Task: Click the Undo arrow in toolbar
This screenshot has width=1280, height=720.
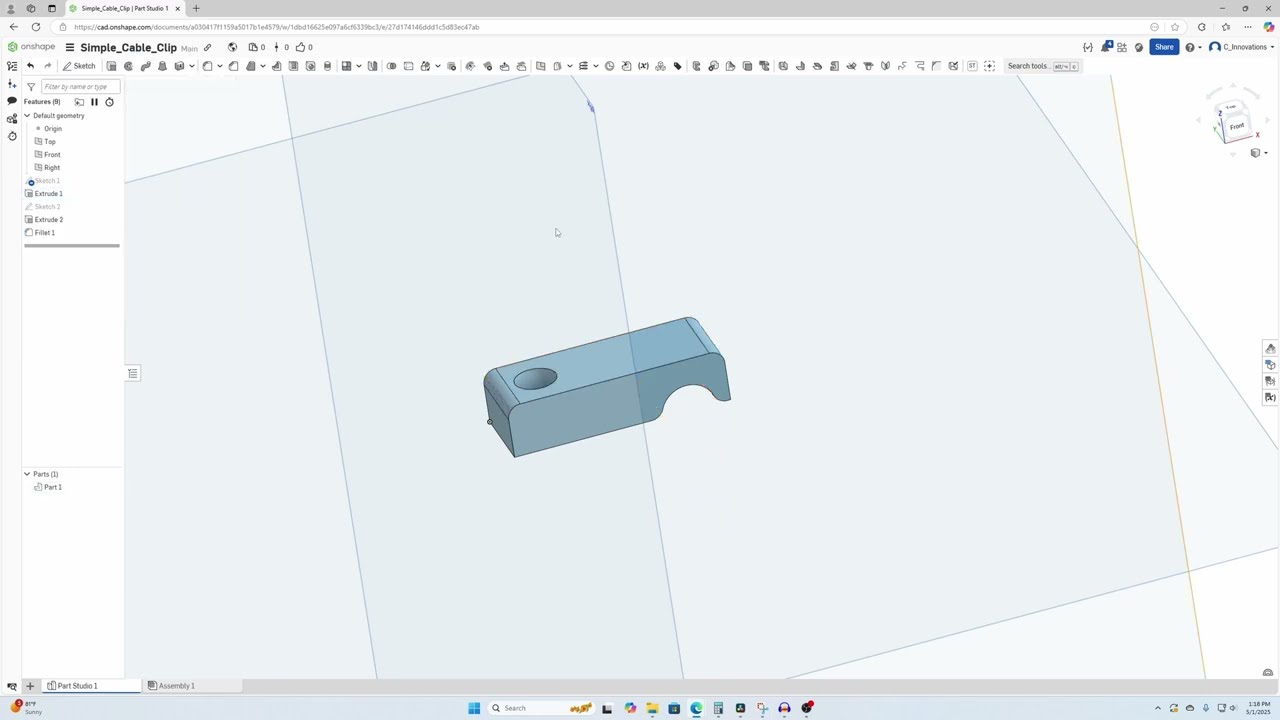Action: 30,66
